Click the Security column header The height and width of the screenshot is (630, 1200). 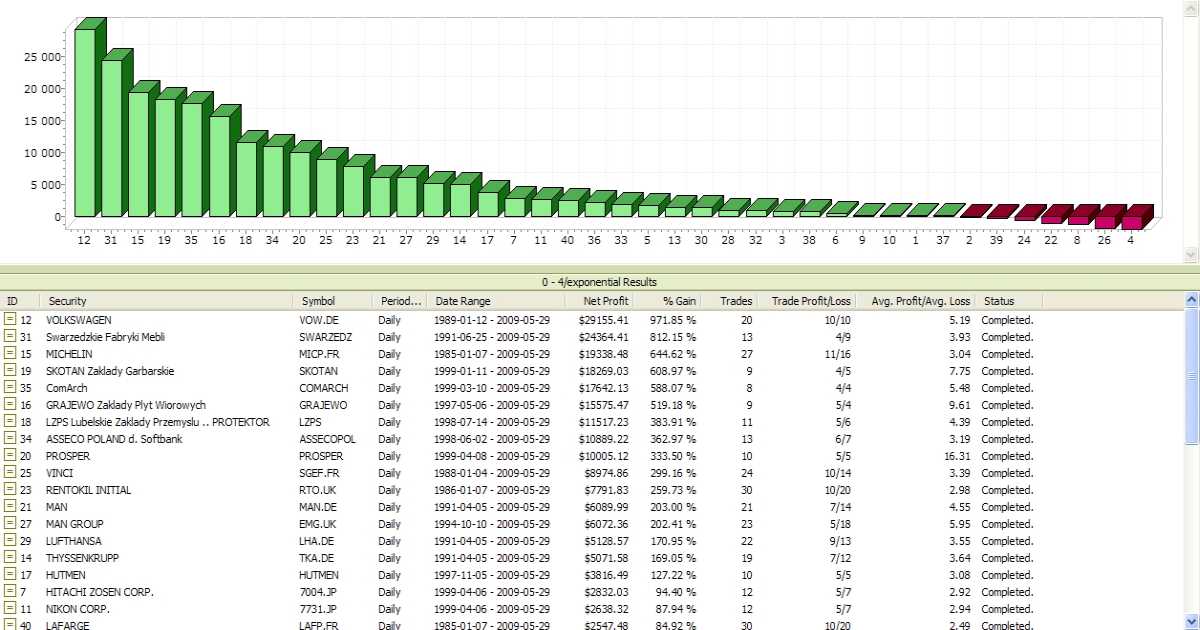(x=68, y=301)
